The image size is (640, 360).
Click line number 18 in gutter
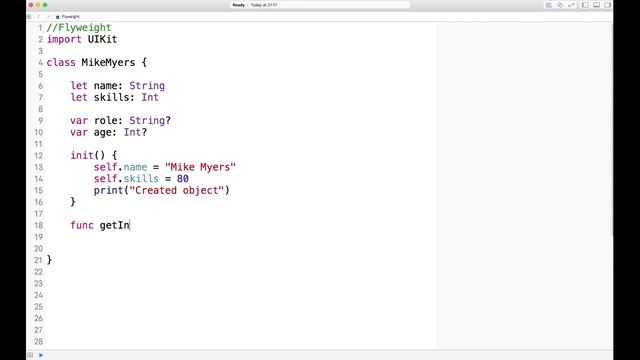tap(38, 225)
